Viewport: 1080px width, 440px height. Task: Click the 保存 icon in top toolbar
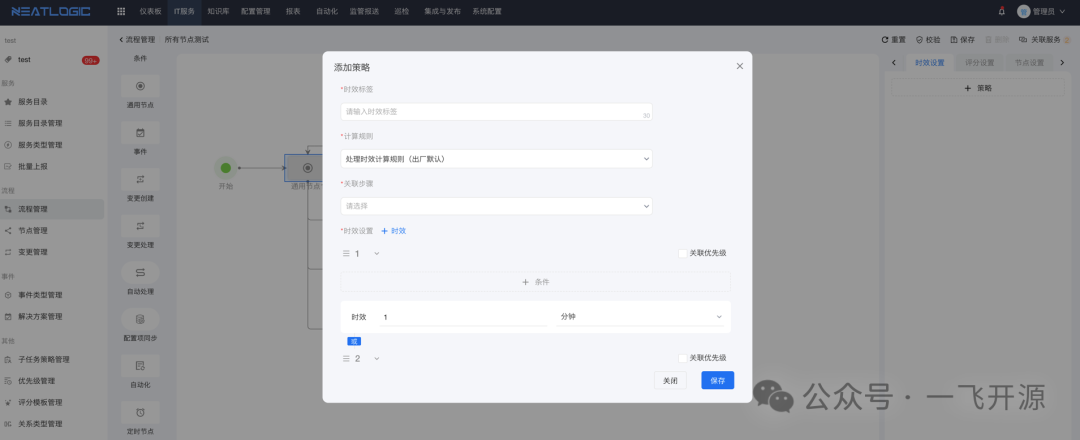962,40
